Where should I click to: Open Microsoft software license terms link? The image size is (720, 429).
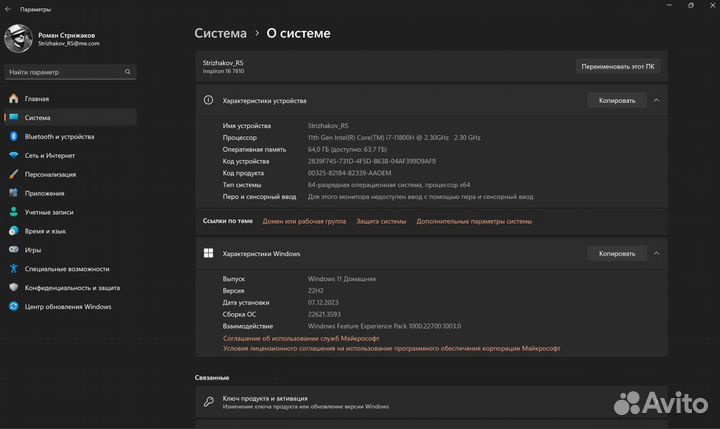392,349
